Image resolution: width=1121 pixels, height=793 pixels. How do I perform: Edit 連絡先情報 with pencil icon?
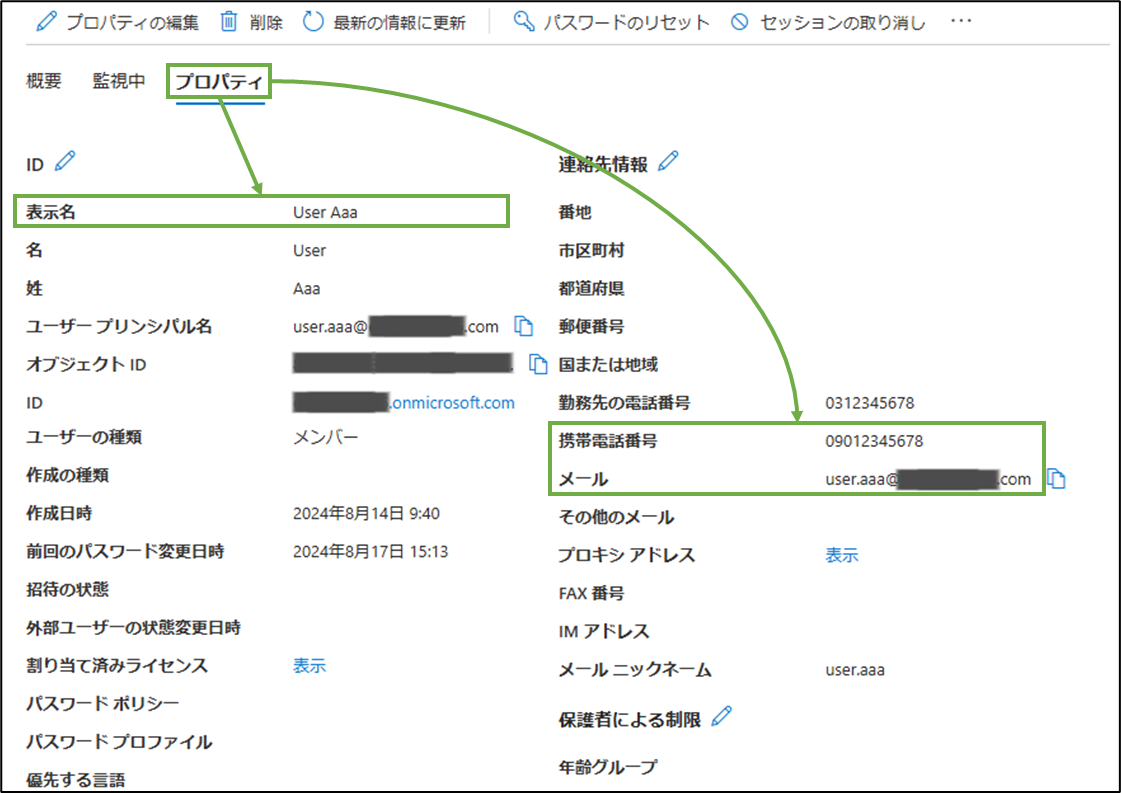[x=668, y=162]
